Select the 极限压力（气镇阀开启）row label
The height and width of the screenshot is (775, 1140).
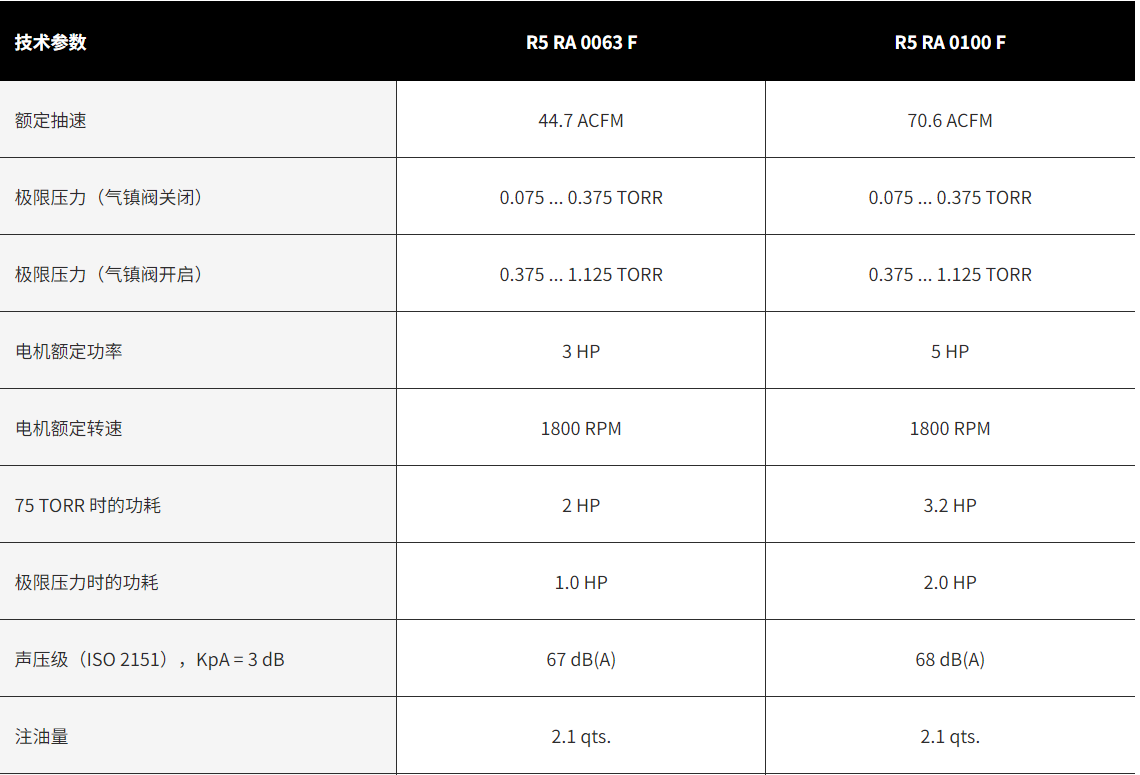110,274
